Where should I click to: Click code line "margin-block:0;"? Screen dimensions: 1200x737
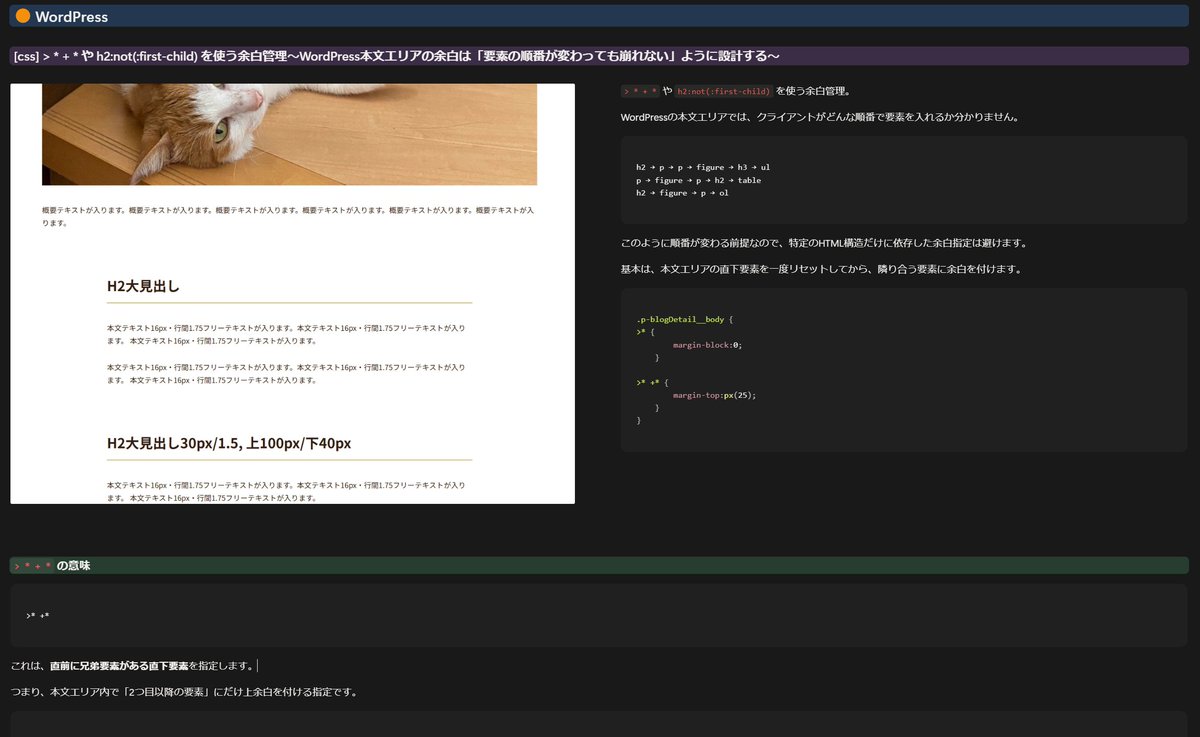(x=708, y=344)
